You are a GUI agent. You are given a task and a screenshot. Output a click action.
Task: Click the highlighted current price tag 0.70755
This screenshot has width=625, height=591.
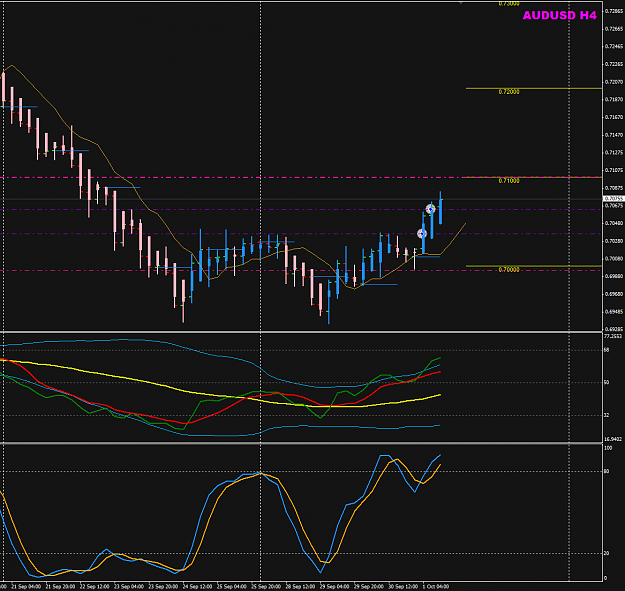tap(613, 198)
